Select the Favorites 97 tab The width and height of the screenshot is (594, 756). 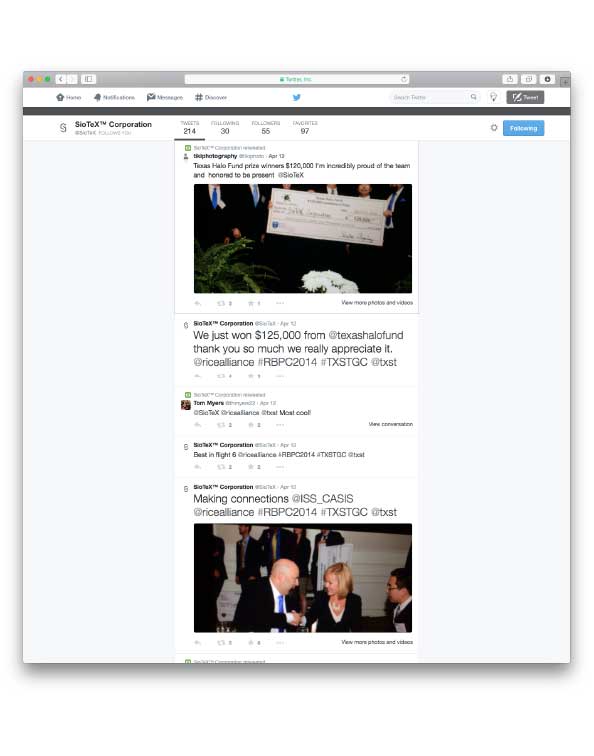(x=305, y=128)
